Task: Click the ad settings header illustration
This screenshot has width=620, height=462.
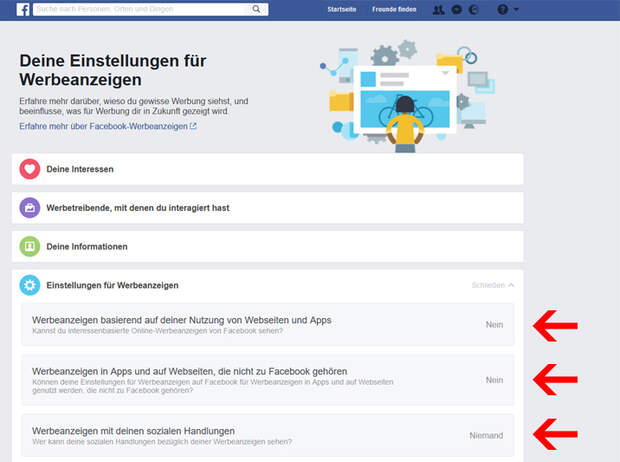Action: click(x=407, y=96)
